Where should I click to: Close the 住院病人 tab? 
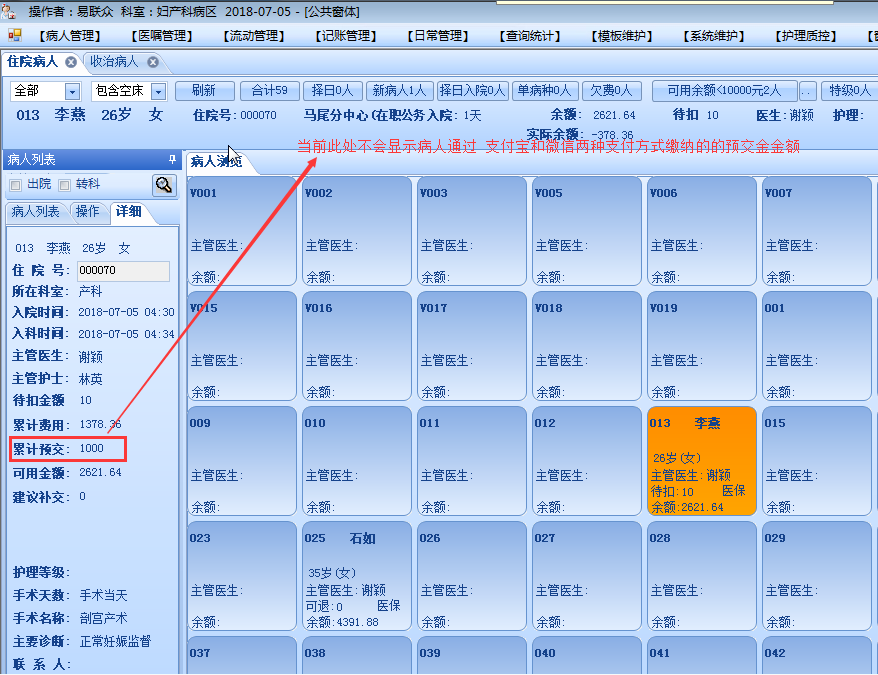[x=71, y=62]
